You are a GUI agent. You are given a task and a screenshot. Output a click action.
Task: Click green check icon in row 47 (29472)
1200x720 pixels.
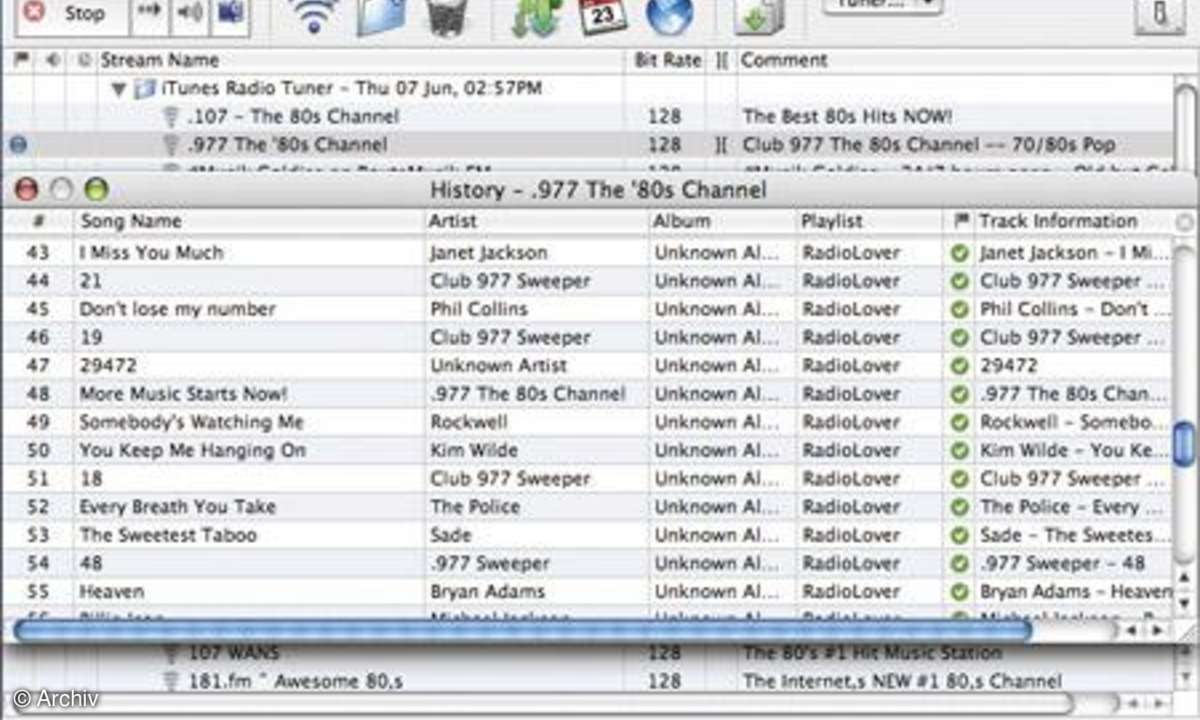[x=960, y=365]
